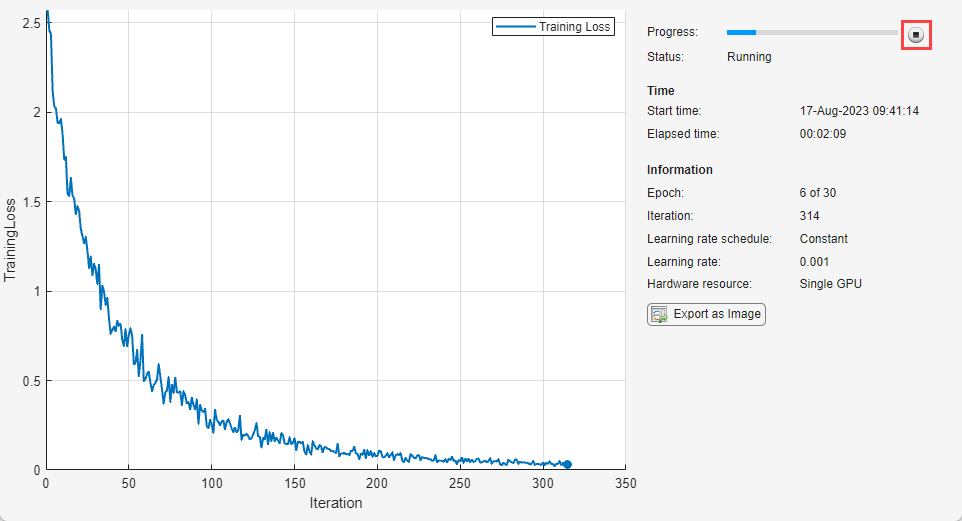Click the Single GPU hardware resource value
This screenshot has height=521, width=962.
pyautogui.click(x=830, y=284)
